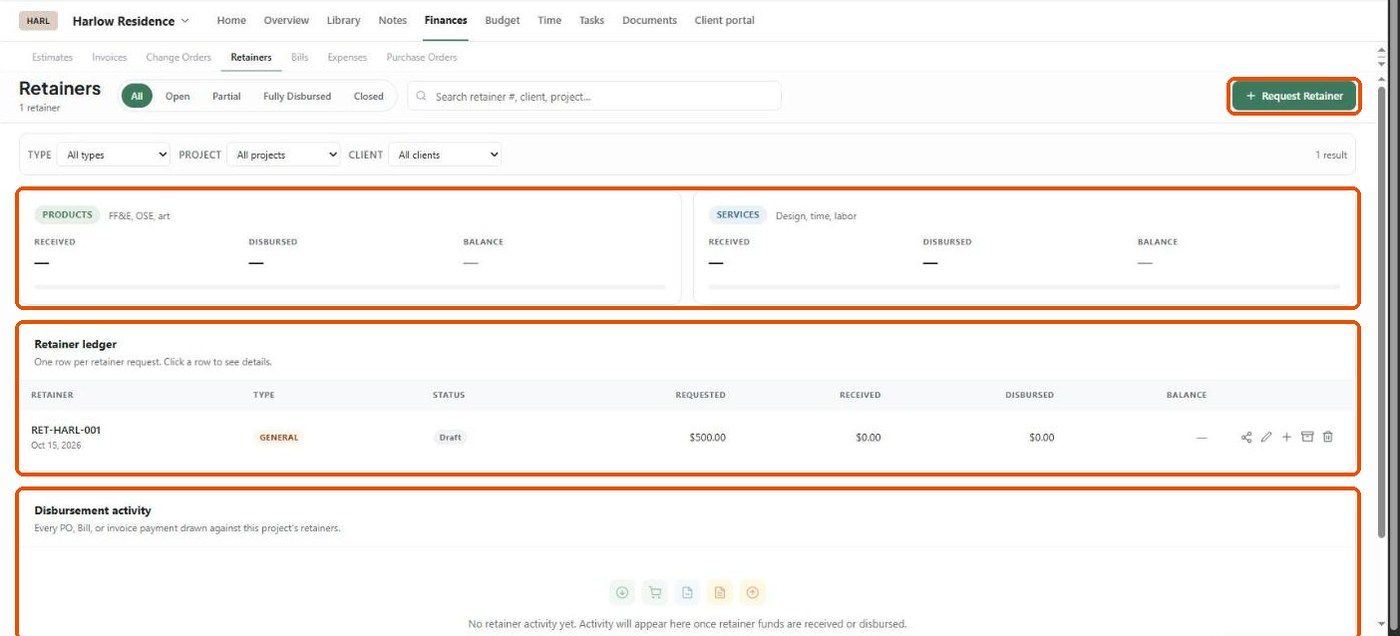Click the retainer search field
Image resolution: width=1400 pixels, height=636 pixels.
pos(594,96)
